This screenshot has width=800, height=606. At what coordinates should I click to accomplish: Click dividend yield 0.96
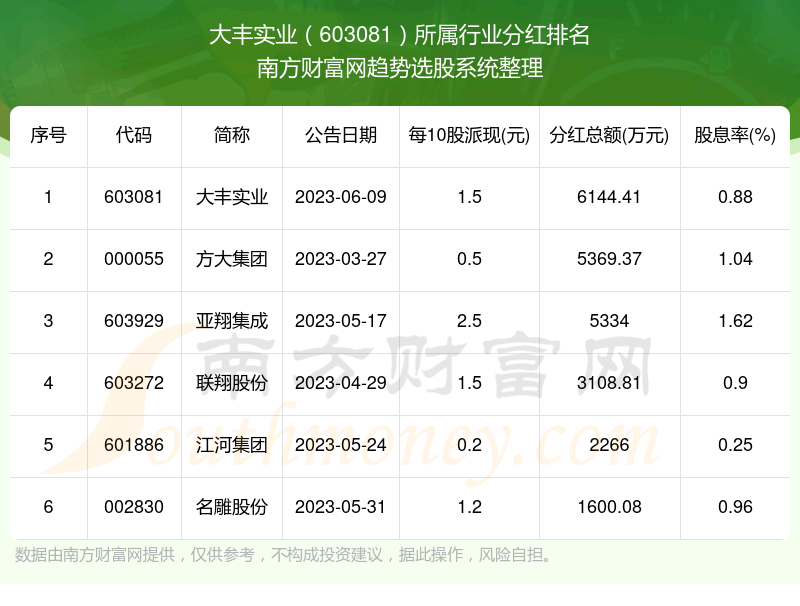click(735, 507)
